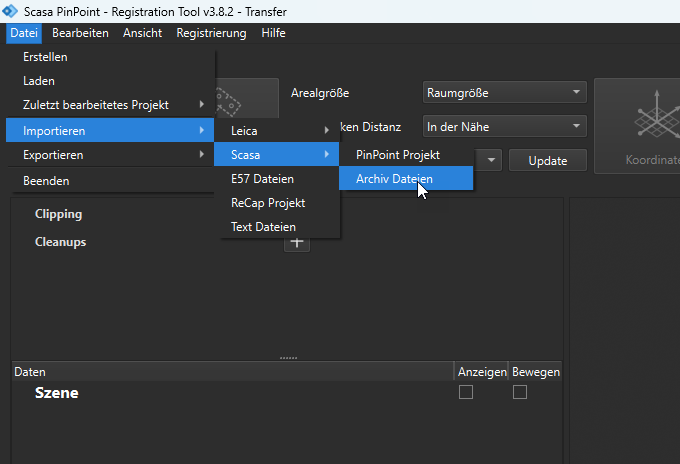680x464 pixels.
Task: Open the In der Nähe dropdown
Action: (504, 126)
